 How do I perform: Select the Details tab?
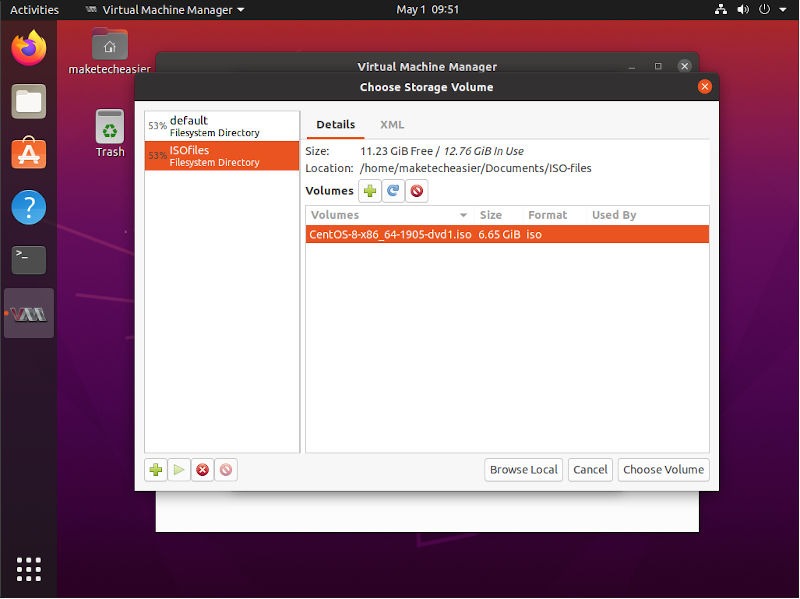coord(335,125)
